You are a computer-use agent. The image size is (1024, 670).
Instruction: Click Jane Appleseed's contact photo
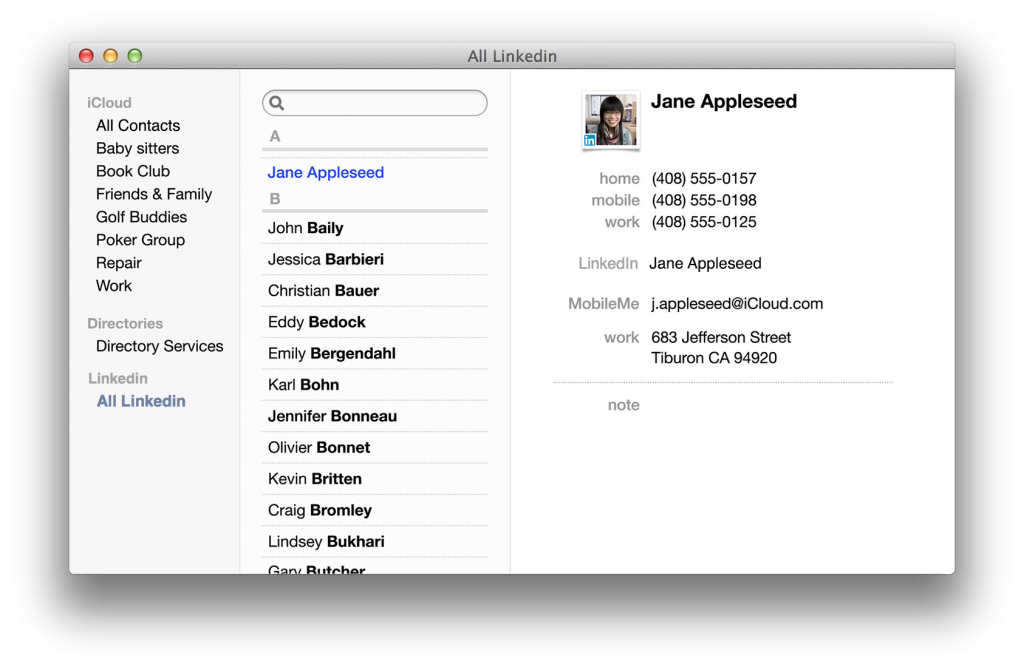point(611,120)
